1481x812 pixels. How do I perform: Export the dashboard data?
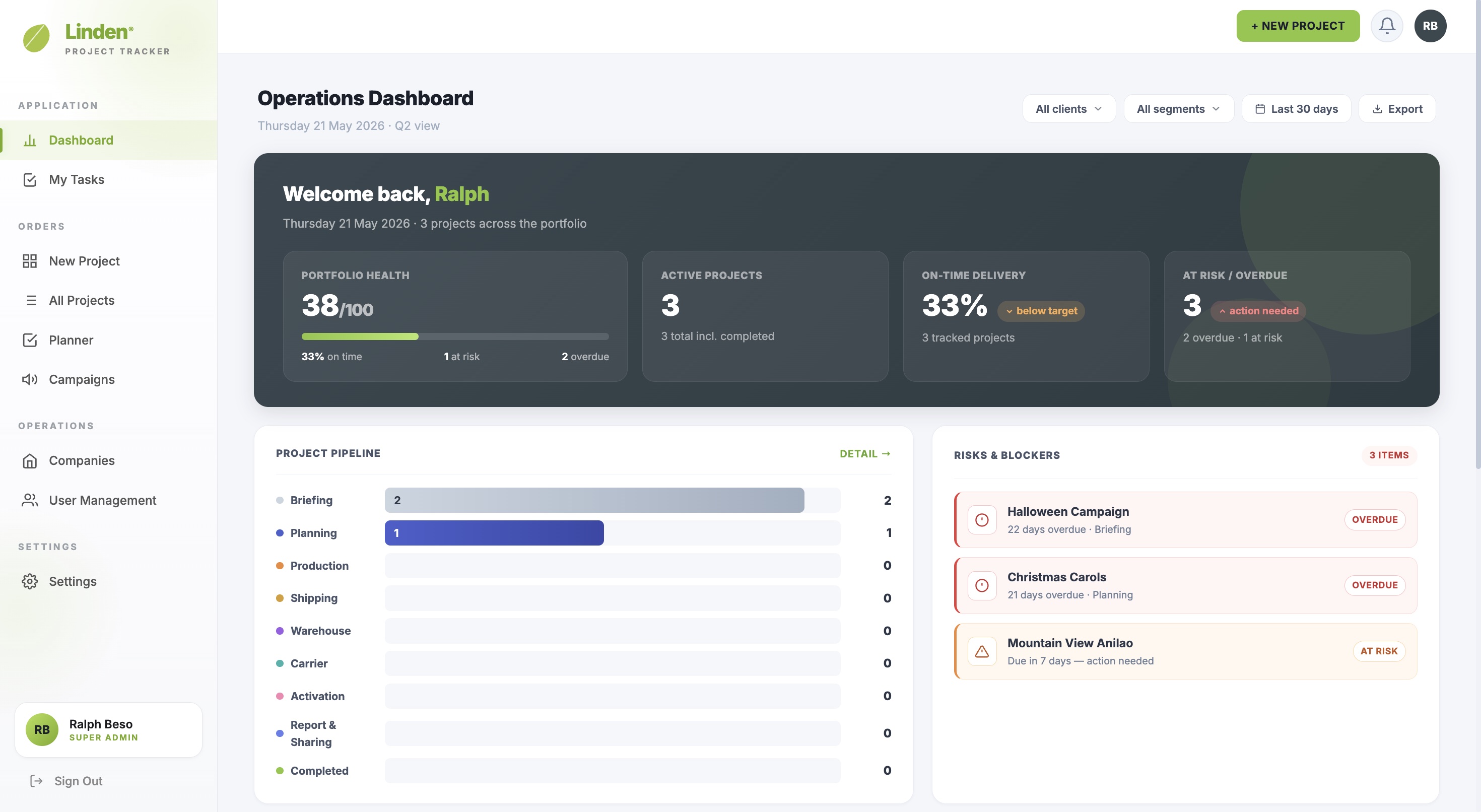tap(1397, 109)
